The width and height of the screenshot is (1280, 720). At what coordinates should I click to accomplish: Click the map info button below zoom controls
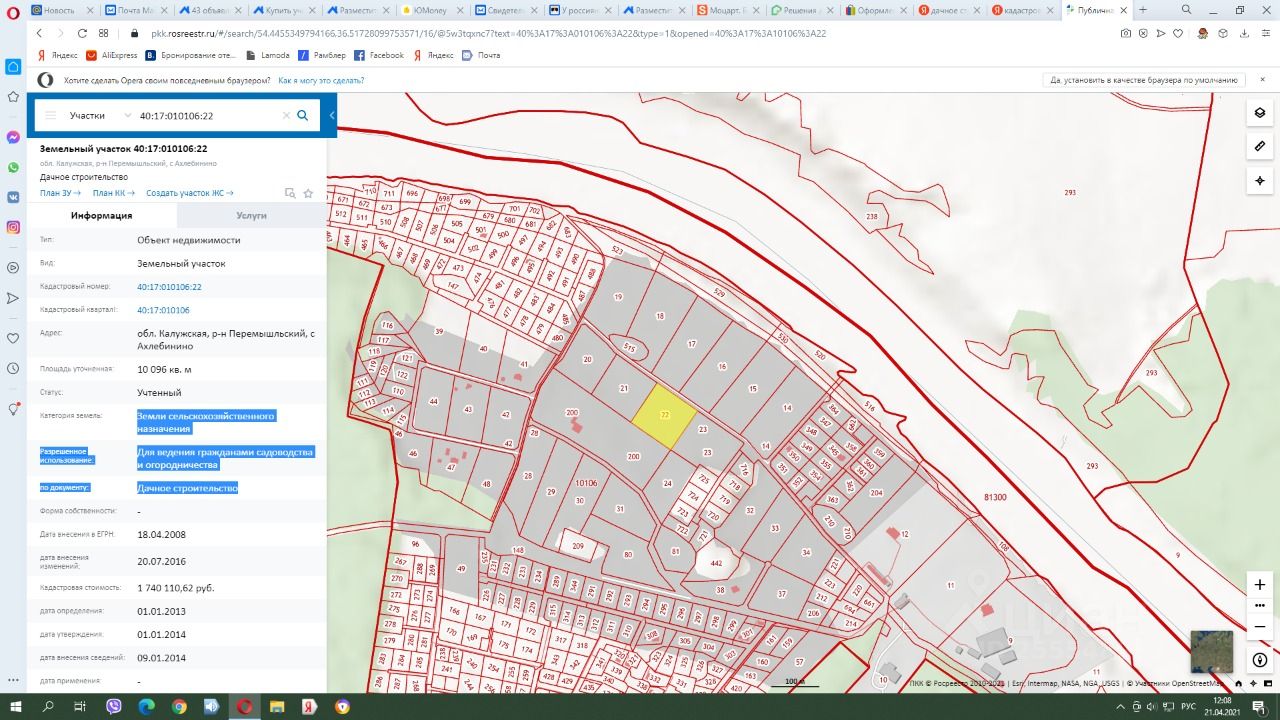click(x=1259, y=660)
